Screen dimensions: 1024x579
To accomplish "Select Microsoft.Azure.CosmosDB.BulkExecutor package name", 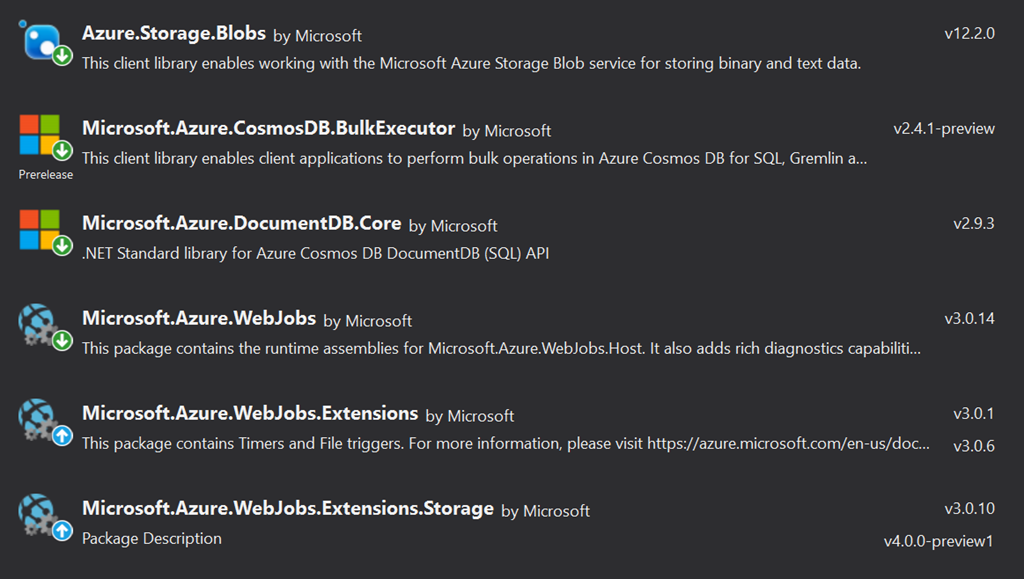I will point(268,129).
